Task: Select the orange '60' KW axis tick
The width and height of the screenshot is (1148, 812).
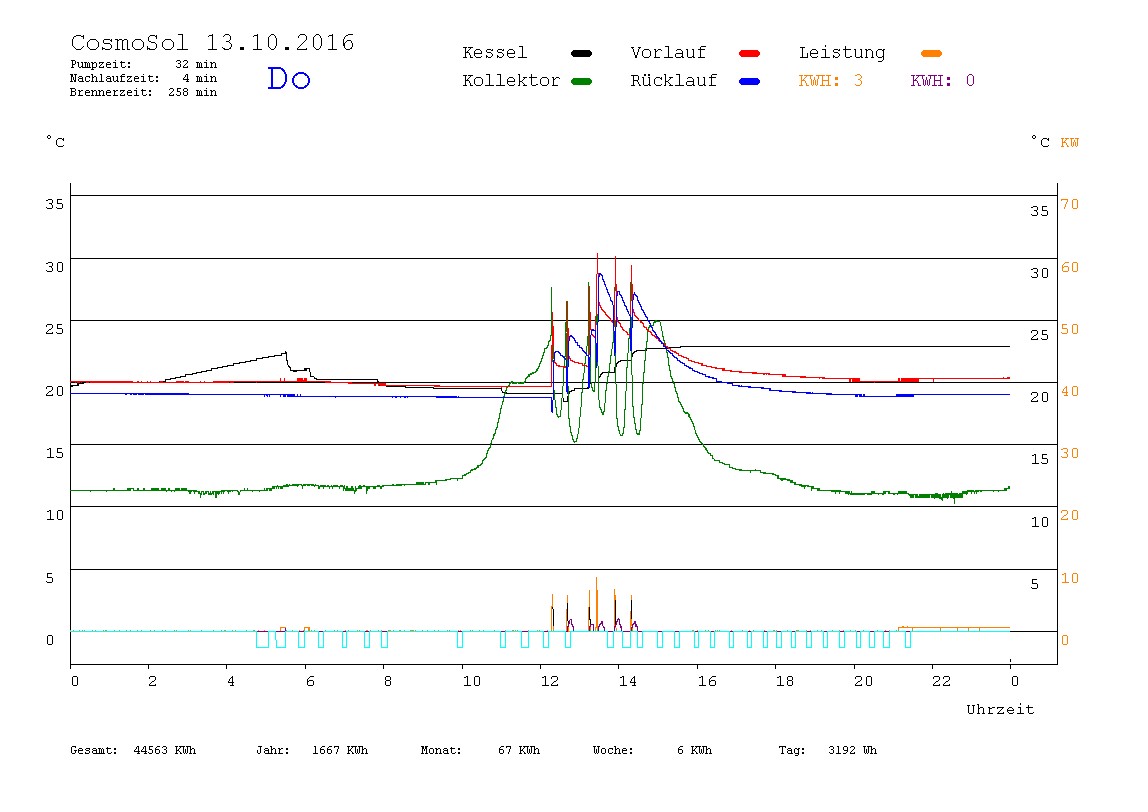Action: [x=1070, y=267]
